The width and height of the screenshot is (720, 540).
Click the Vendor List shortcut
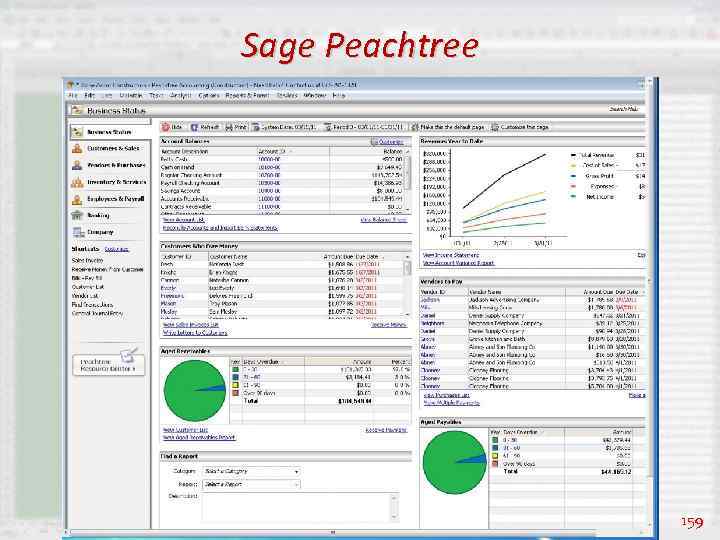pyautogui.click(x=85, y=296)
